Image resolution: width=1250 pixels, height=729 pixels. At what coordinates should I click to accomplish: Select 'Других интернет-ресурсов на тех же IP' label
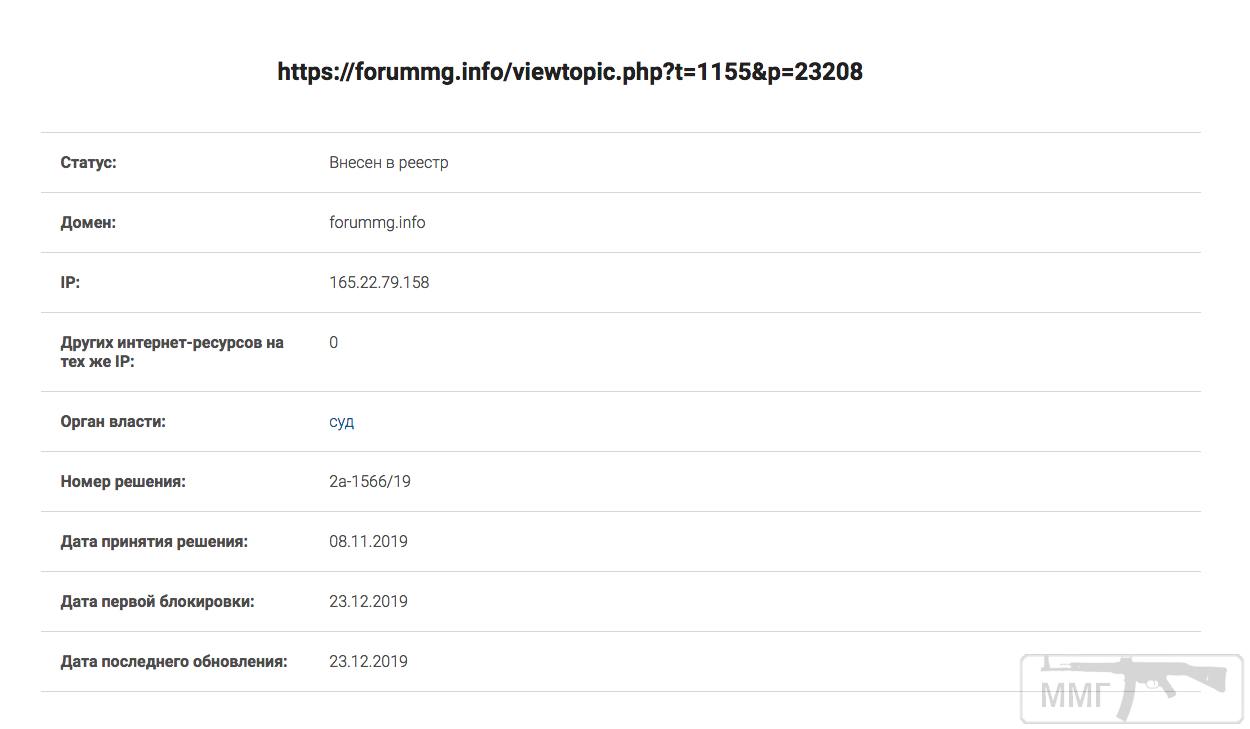click(x=172, y=351)
